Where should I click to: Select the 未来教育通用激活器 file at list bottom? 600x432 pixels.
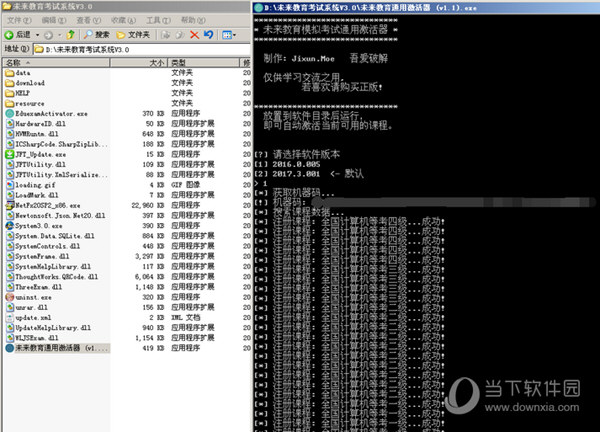click(60, 348)
